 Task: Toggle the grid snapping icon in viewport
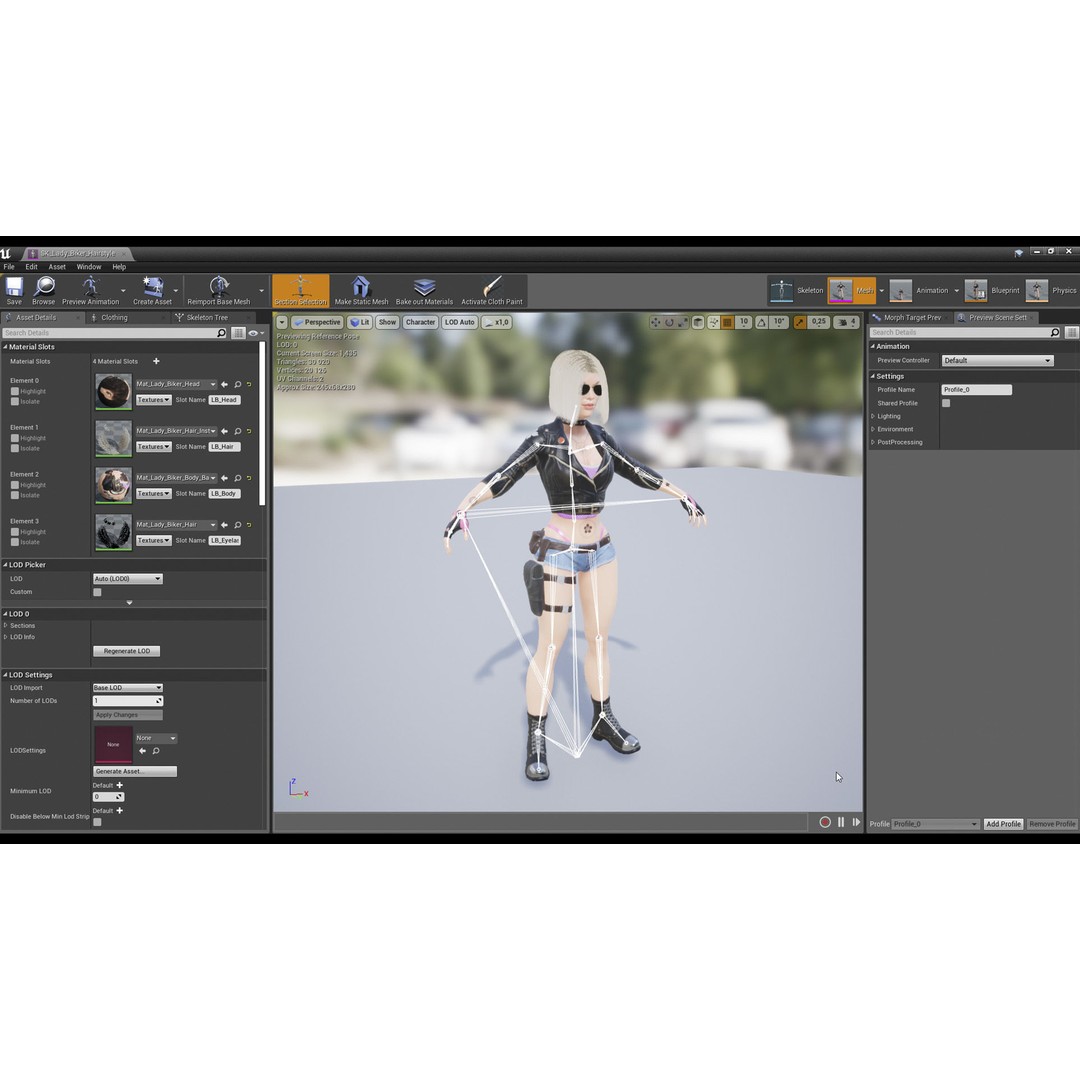(x=727, y=322)
